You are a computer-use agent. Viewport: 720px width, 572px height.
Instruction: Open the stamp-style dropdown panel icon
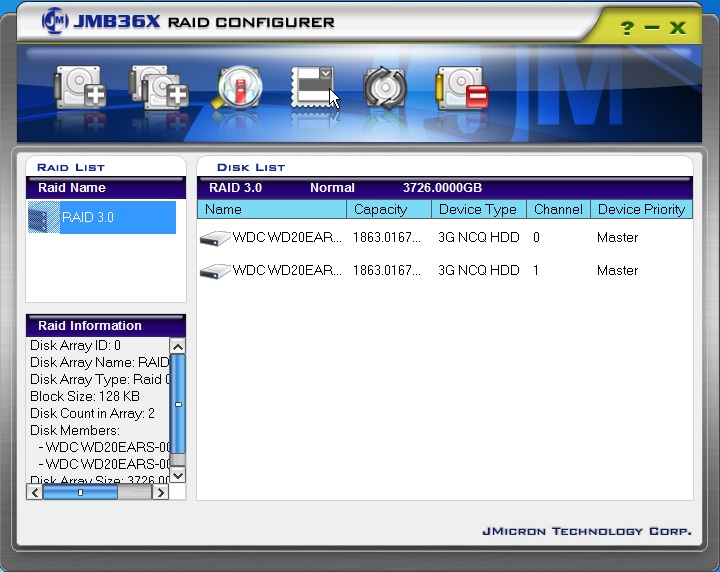pos(313,87)
